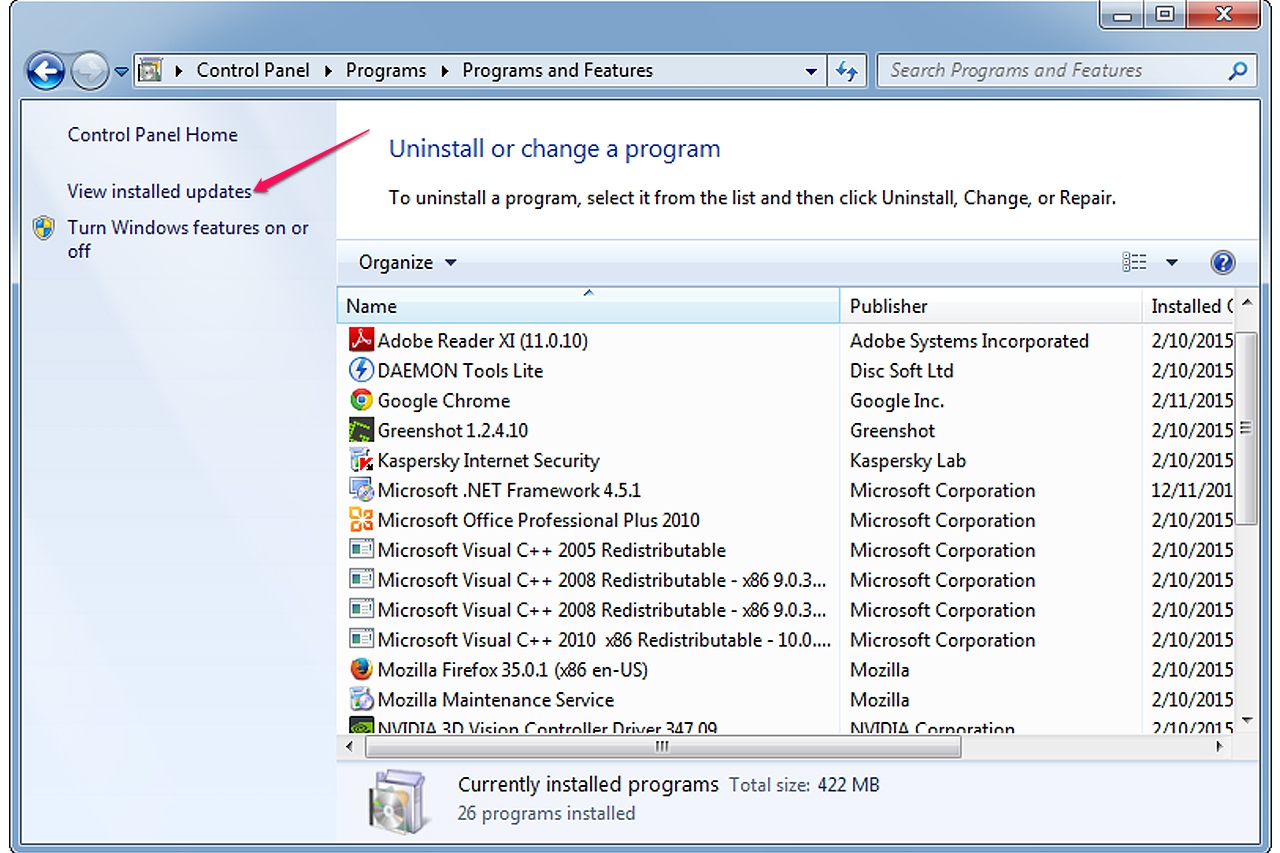Open Control Panel Home link

pos(153,134)
